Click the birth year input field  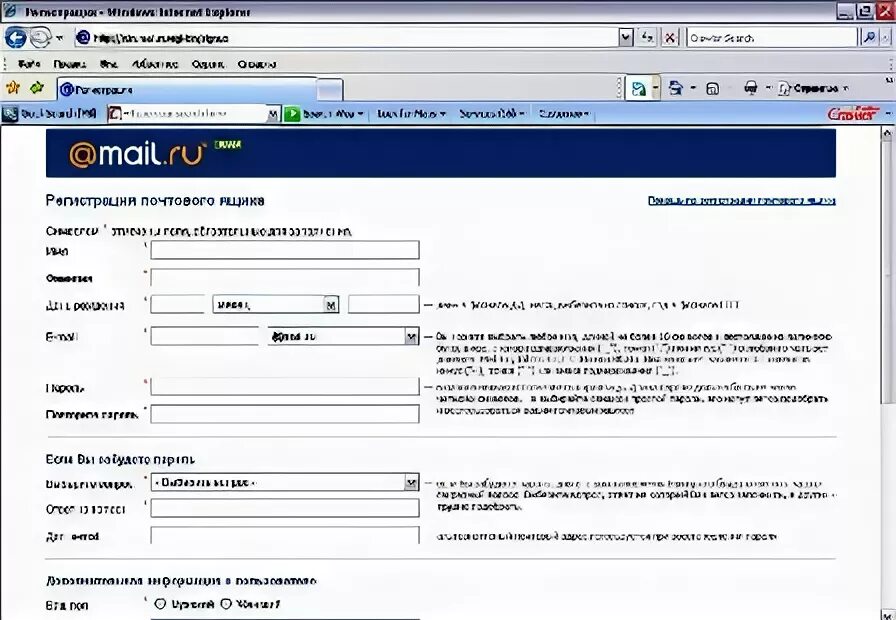pyautogui.click(x=383, y=304)
